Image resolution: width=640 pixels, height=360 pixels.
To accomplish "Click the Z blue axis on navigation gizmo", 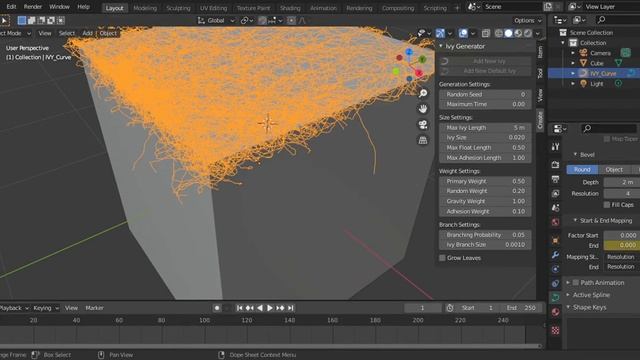I will point(409,52).
